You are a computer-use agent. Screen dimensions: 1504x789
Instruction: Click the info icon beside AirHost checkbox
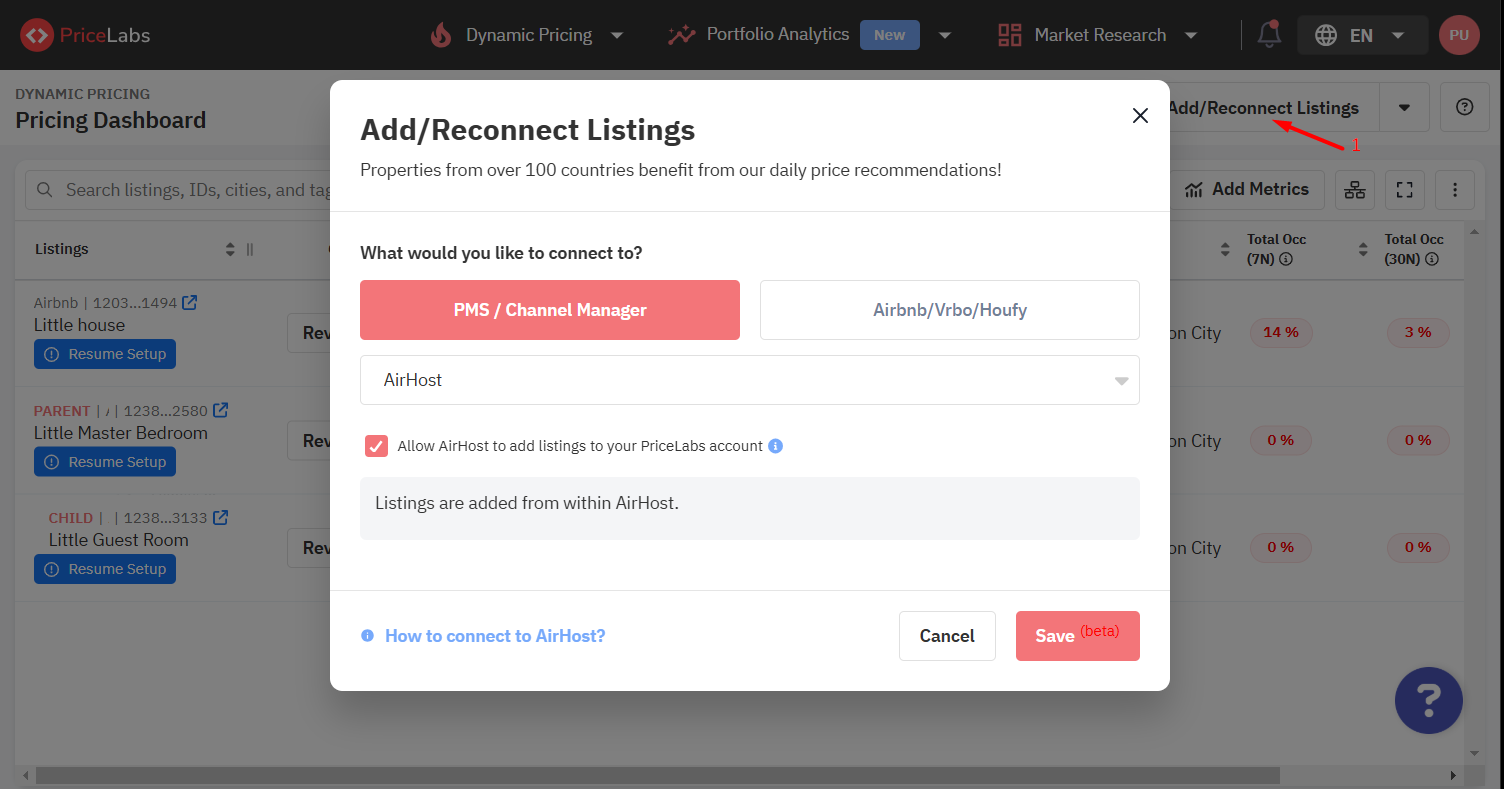coord(775,446)
